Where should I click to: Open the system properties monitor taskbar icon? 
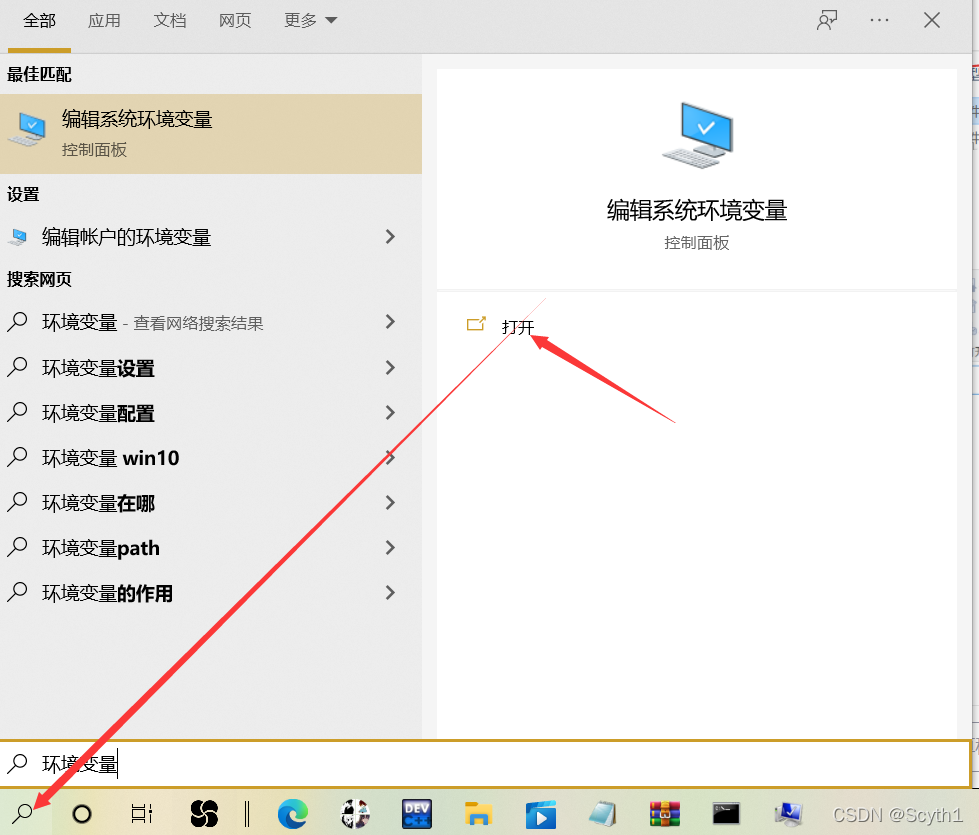[x=789, y=814]
